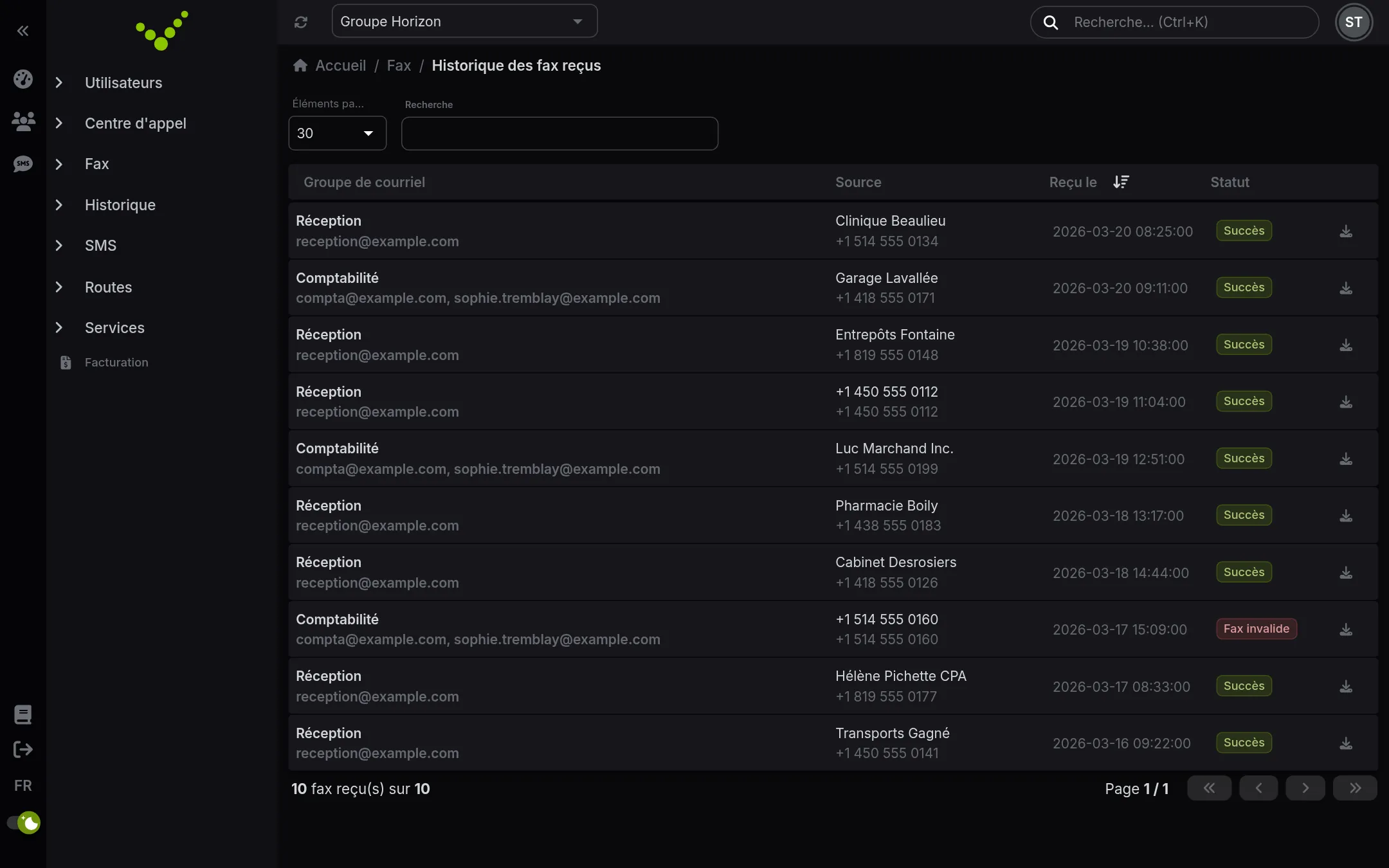This screenshot has width=1389, height=868.
Task: Click the refresh icon beside Groupe Horizon
Action: tap(301, 22)
